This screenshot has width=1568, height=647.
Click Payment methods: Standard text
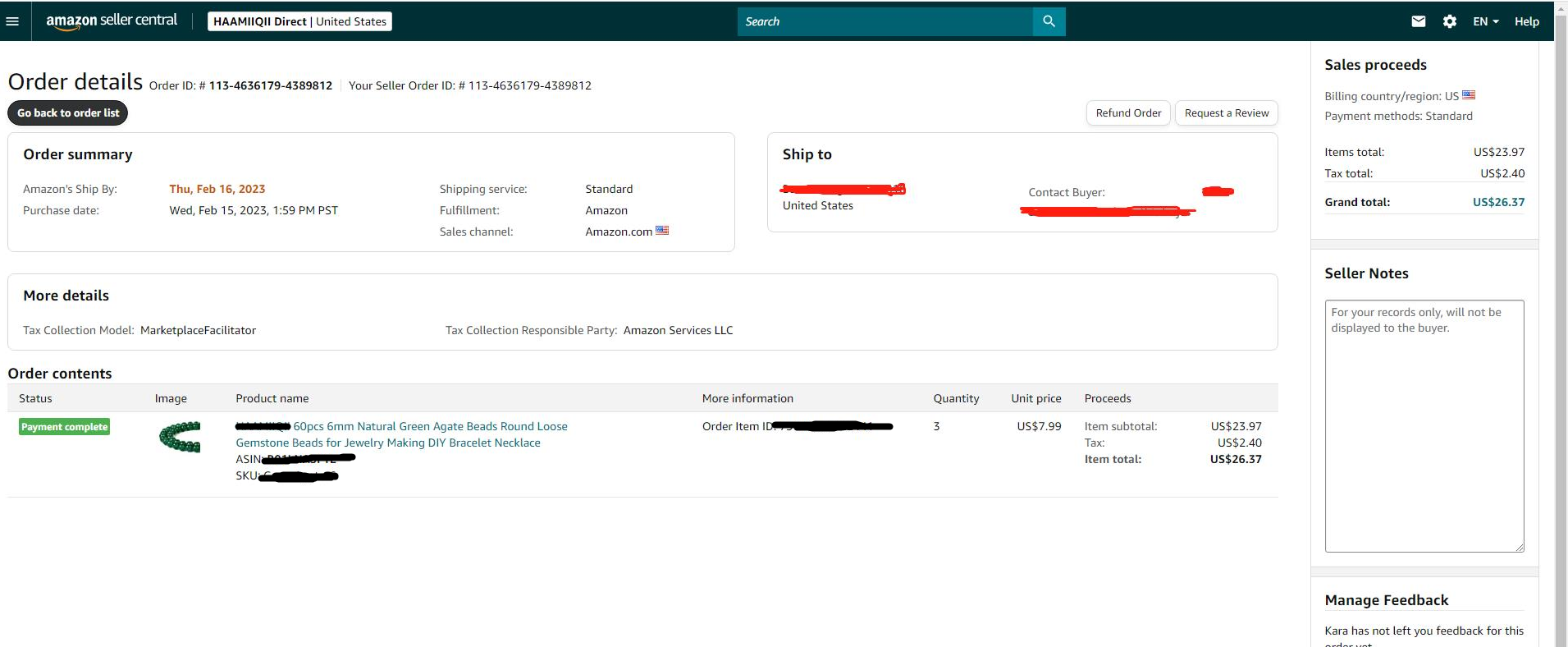tap(1398, 116)
